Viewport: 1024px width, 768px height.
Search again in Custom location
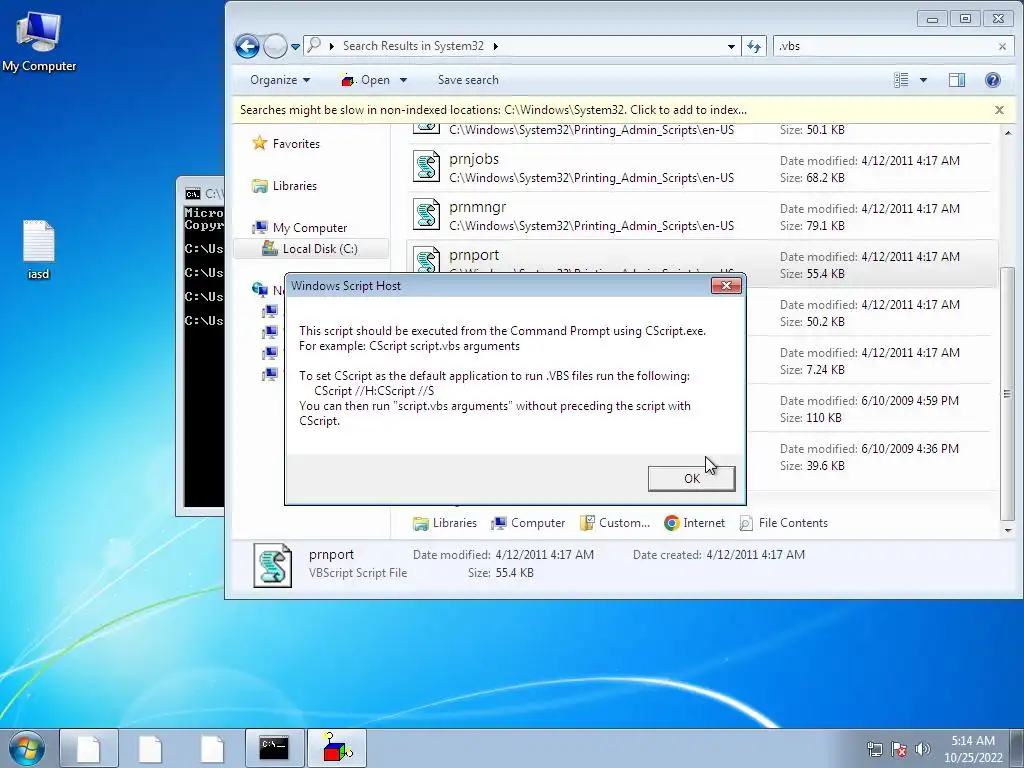(x=615, y=522)
